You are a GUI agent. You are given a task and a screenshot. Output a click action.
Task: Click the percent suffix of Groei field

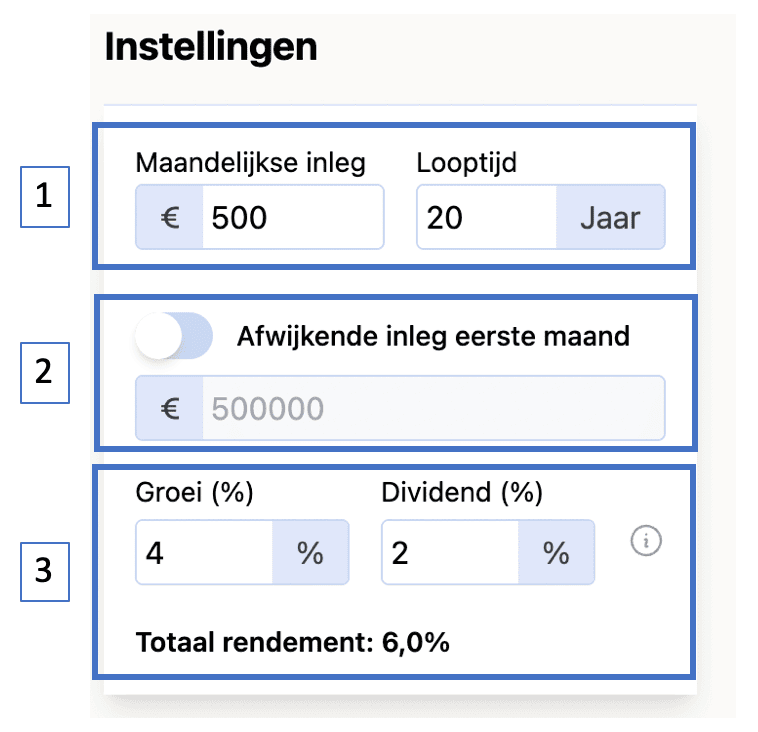point(310,552)
